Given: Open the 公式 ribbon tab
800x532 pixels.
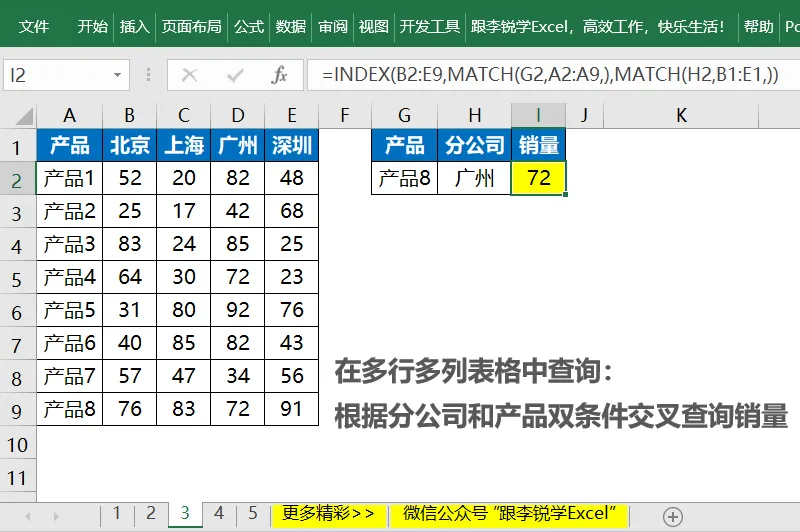Looking at the screenshot, I should pyautogui.click(x=249, y=26).
